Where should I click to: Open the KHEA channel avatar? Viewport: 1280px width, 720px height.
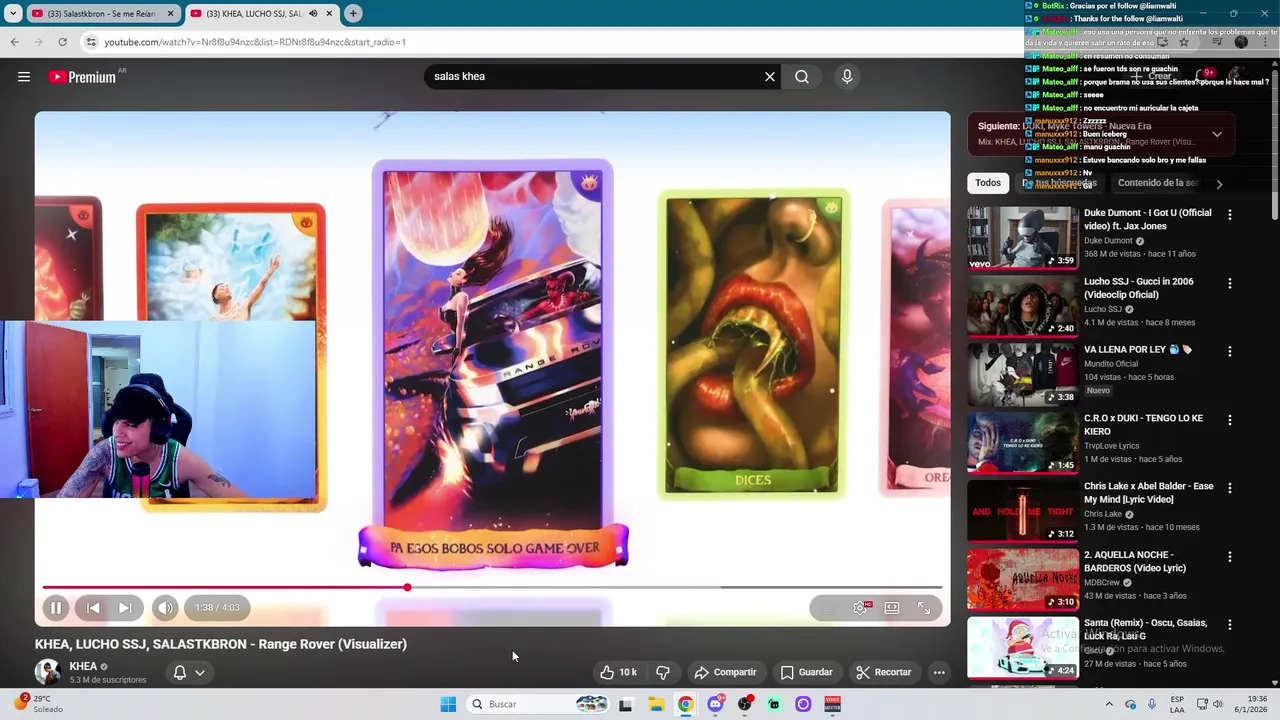pos(47,672)
